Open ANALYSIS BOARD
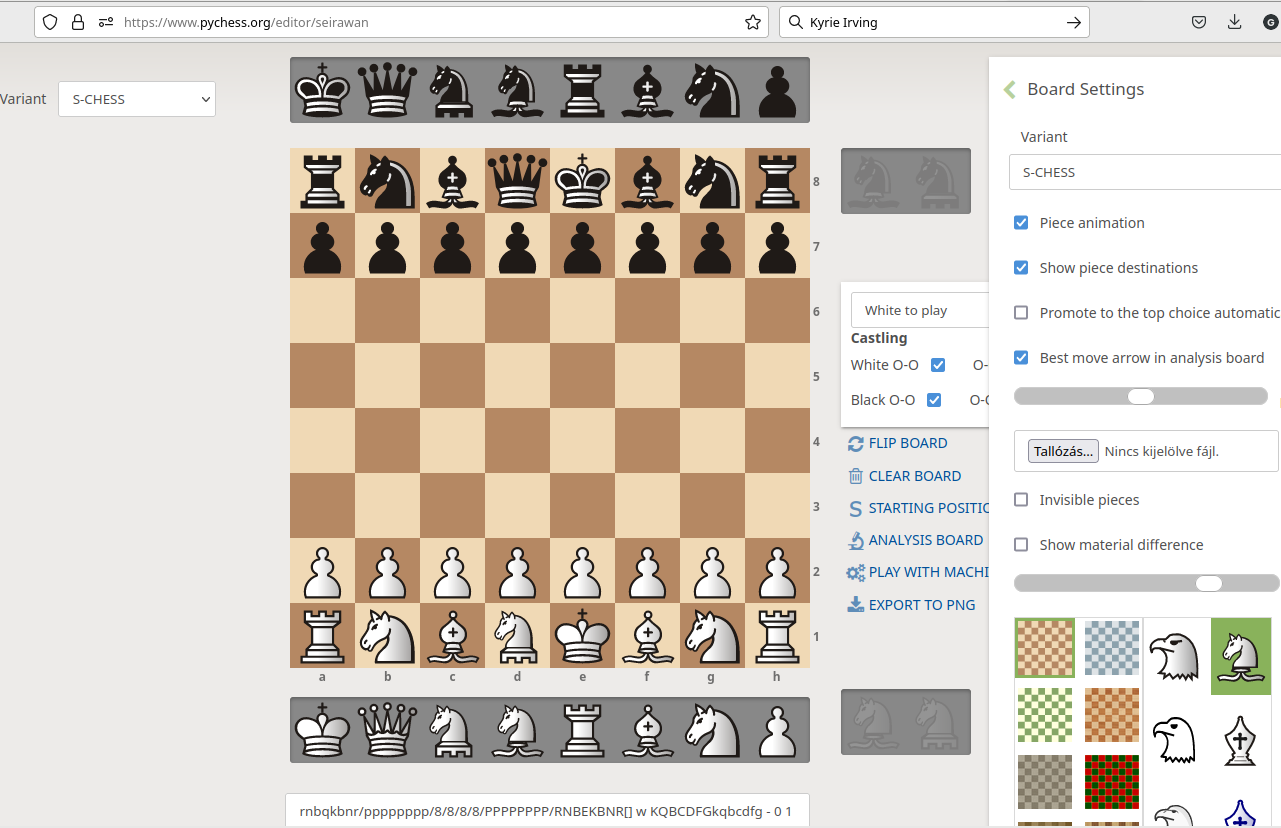Screen dimensions: 1281x828 [x=915, y=540]
